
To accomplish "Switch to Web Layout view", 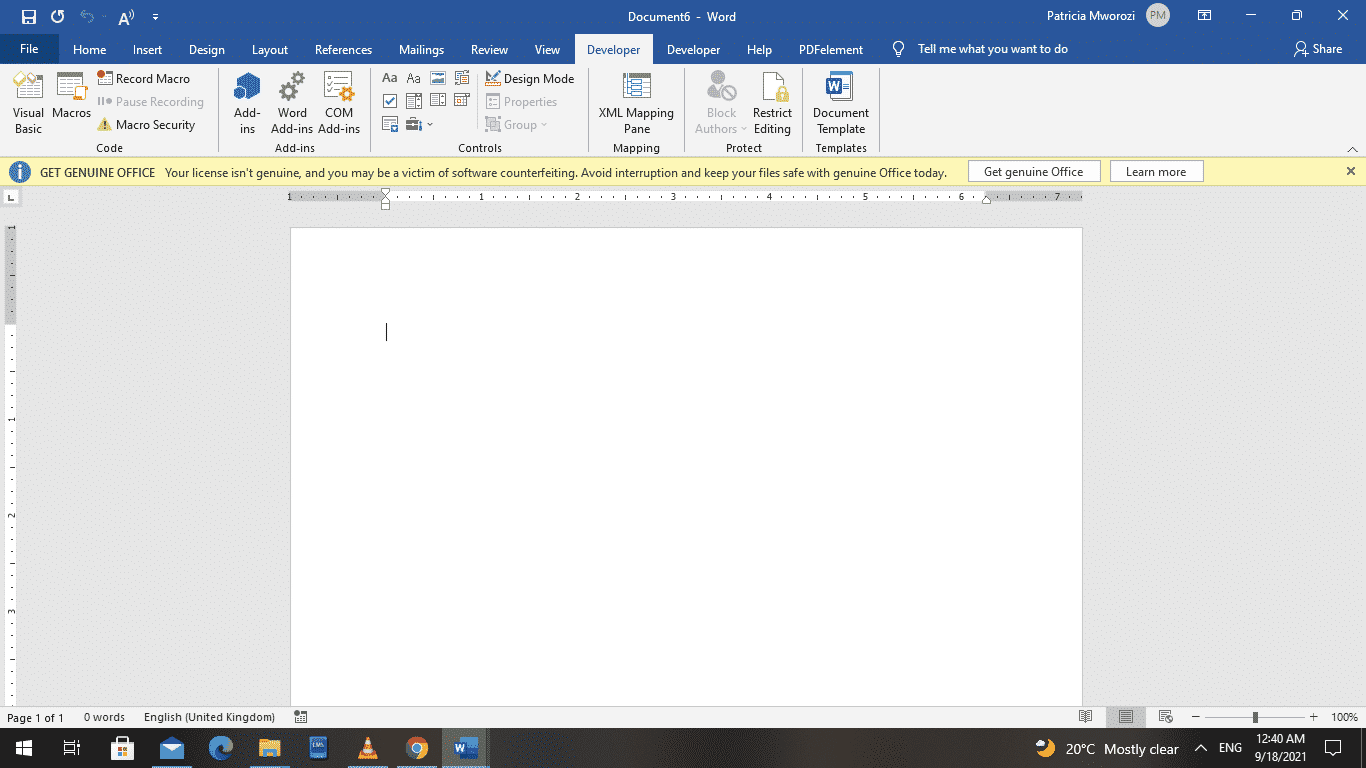I will pos(1166,717).
